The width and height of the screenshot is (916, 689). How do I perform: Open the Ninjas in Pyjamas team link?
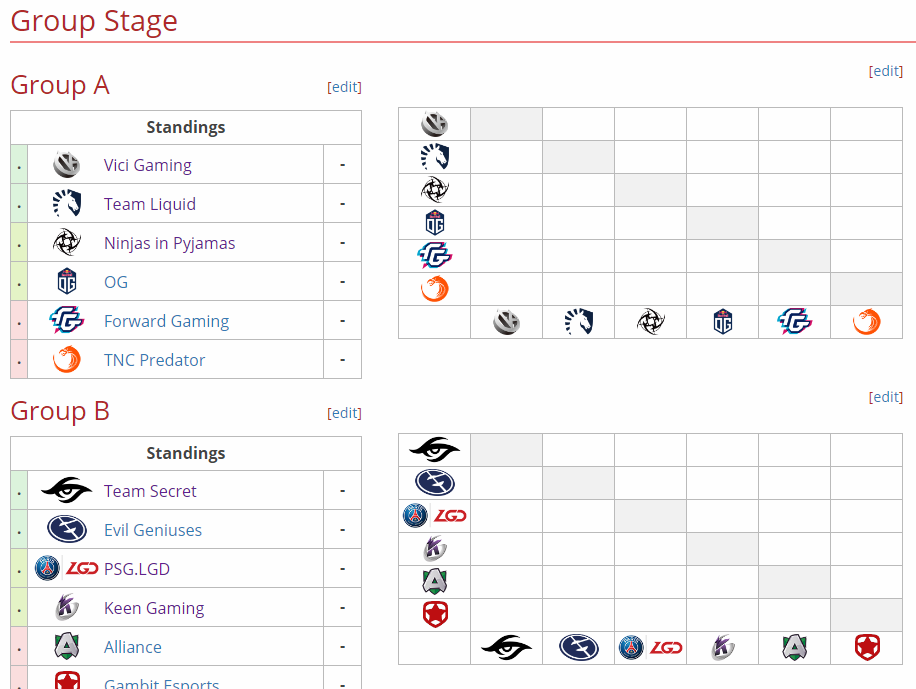[x=169, y=243]
